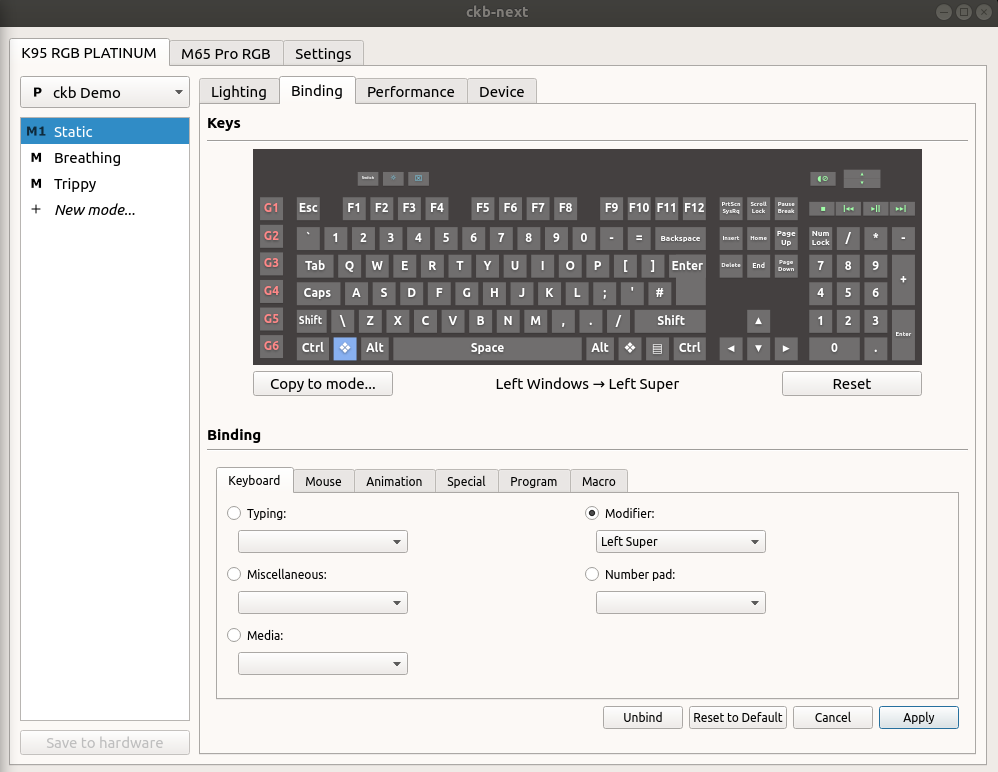
Task: Click the volume roller key
Action: [x=862, y=178]
